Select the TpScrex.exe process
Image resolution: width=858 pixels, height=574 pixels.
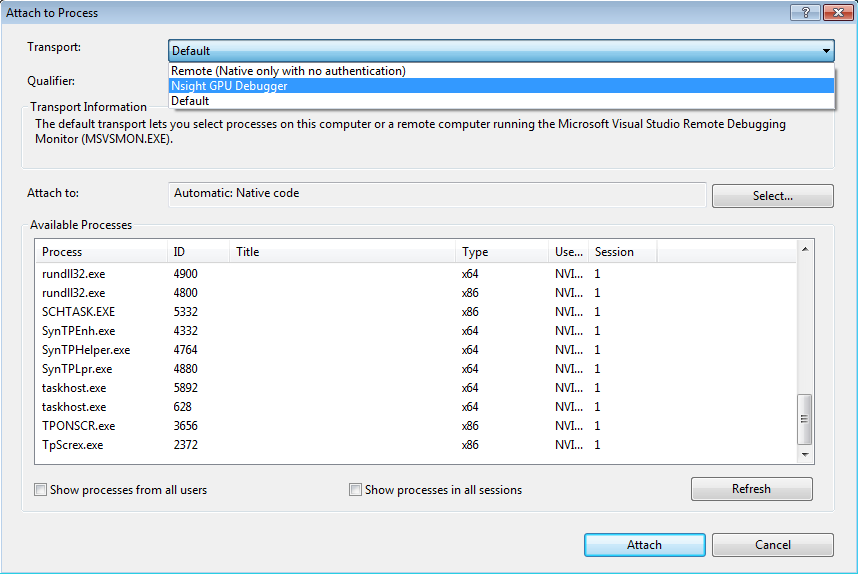(x=416, y=445)
